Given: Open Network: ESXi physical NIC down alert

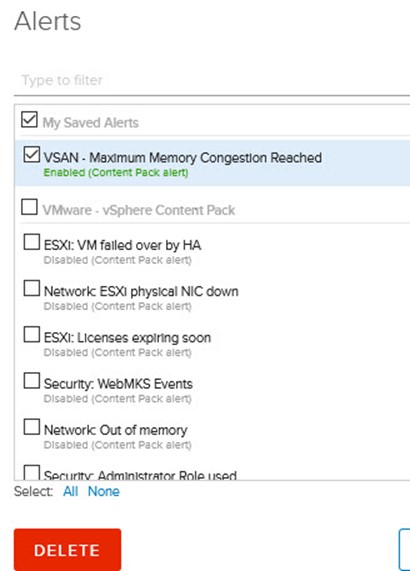Looking at the screenshot, I should click(x=141, y=291).
